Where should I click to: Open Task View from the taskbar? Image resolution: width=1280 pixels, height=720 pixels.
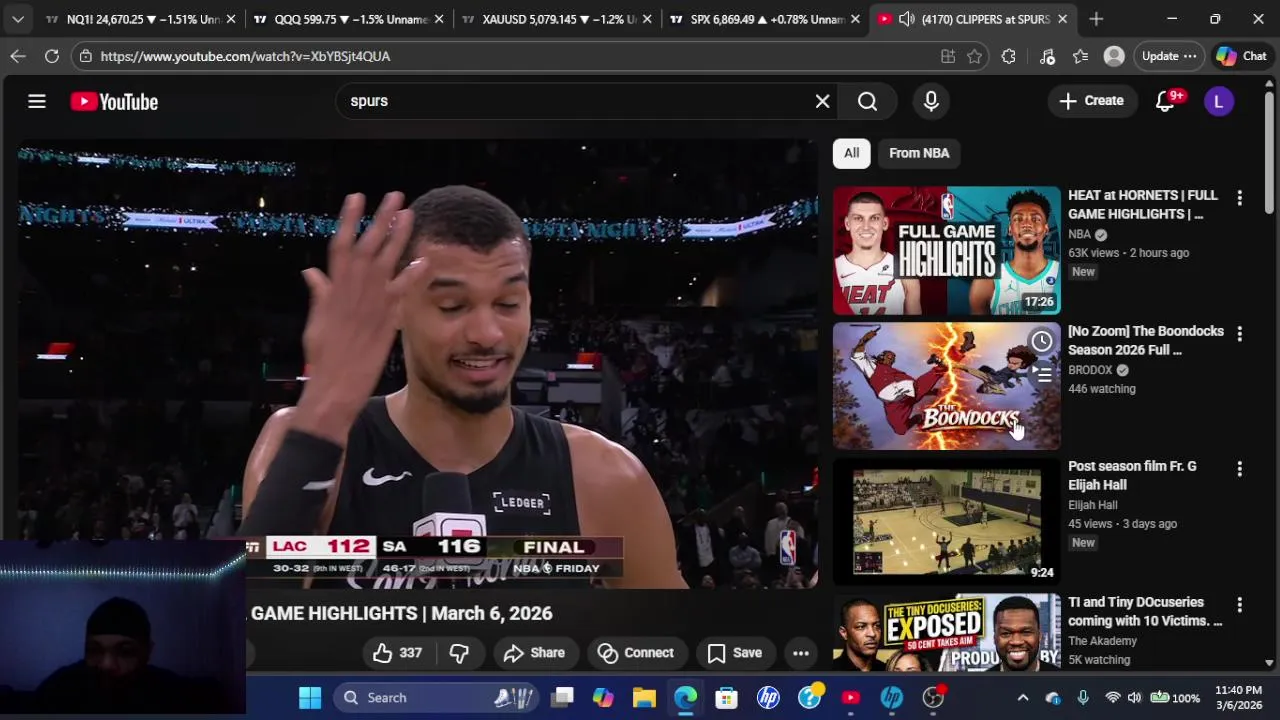tap(562, 697)
